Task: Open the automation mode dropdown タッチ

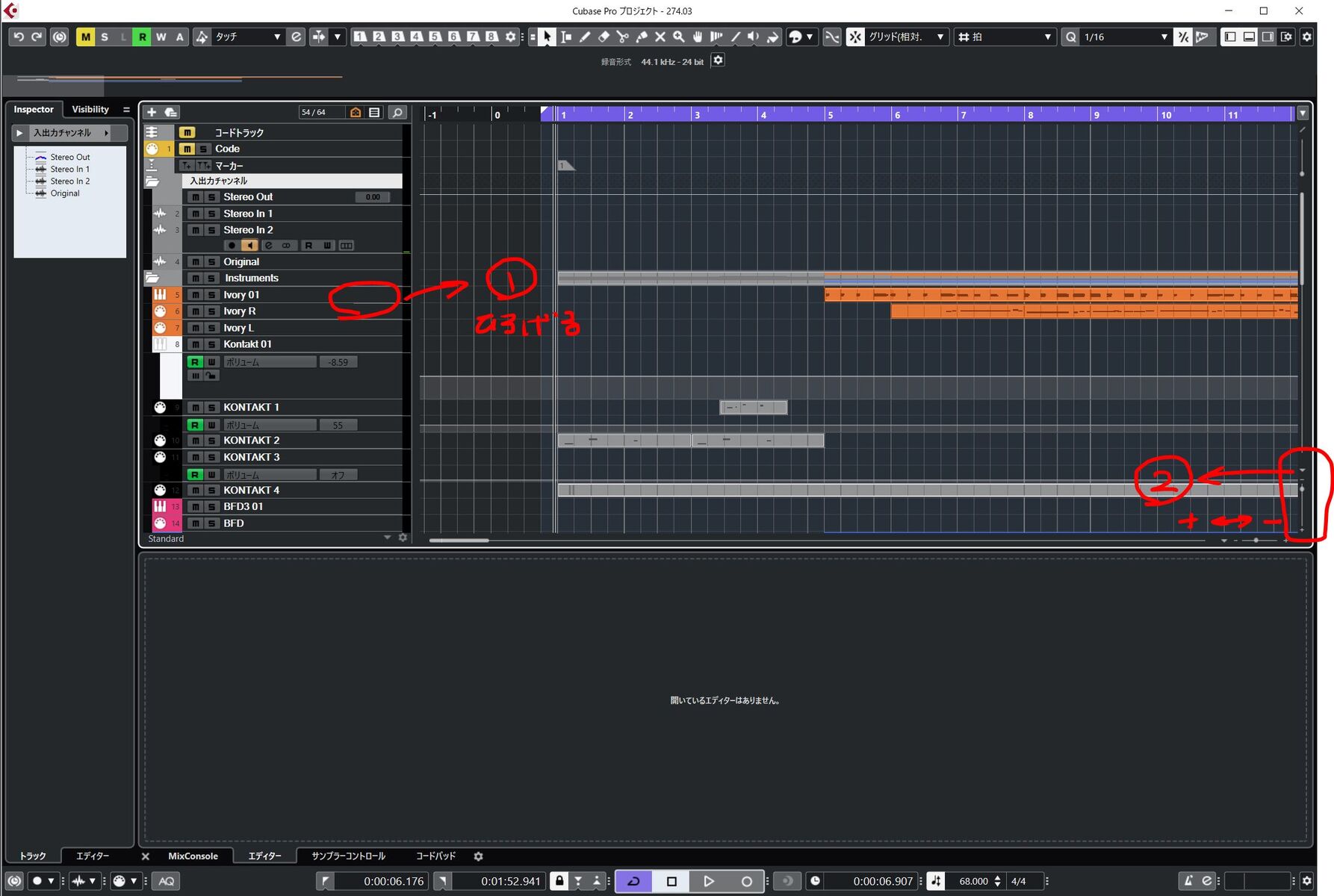Action: click(248, 37)
